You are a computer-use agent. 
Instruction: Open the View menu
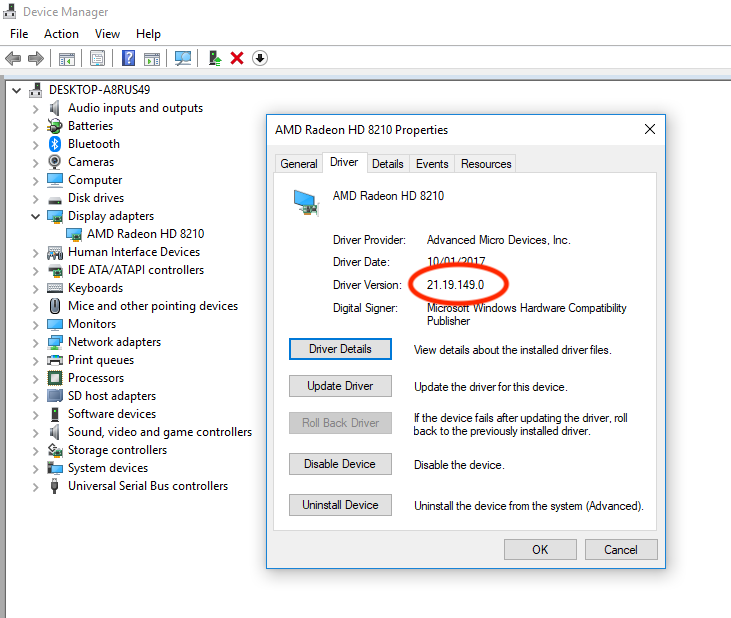(107, 34)
